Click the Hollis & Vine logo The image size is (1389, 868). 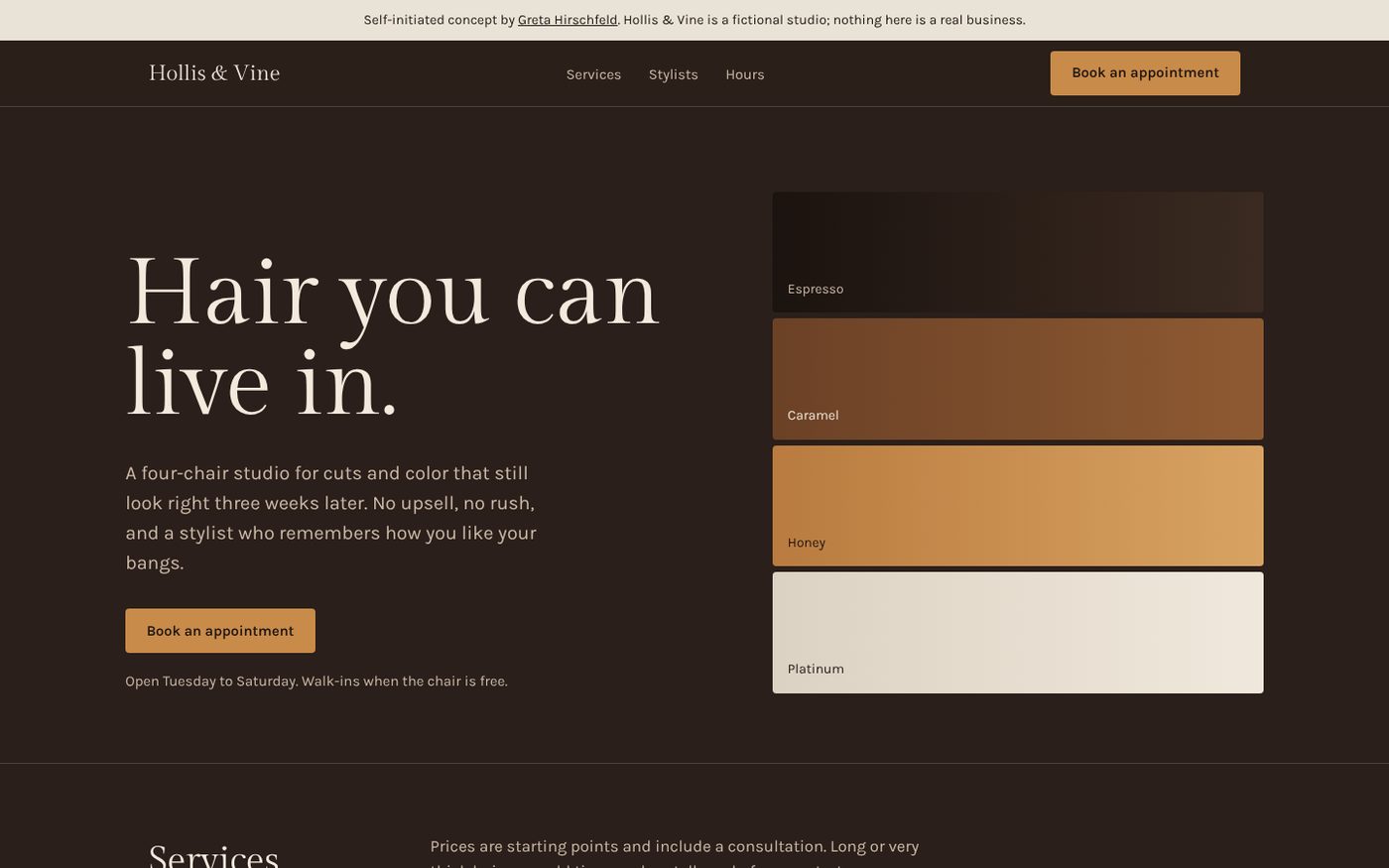(x=214, y=73)
